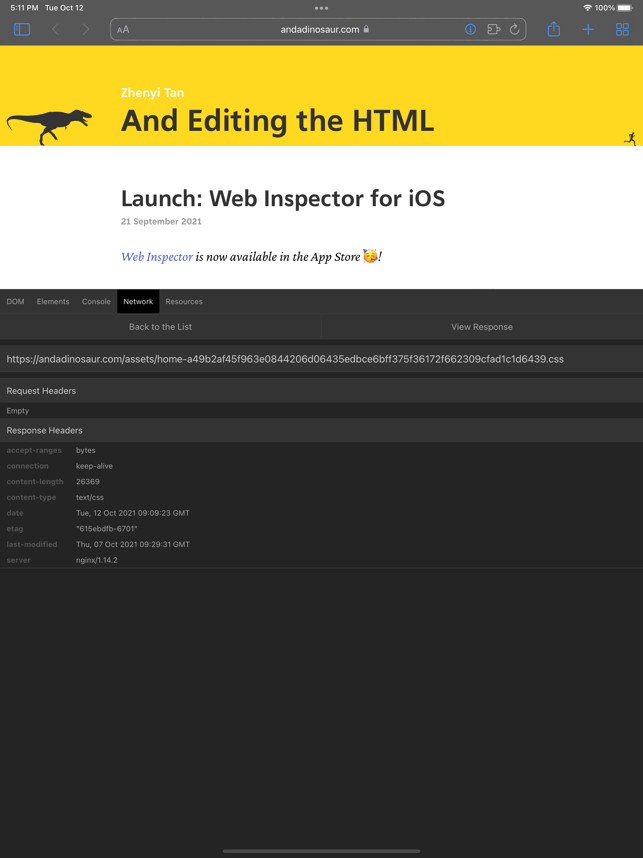Tap Back to the List
Screen dimensions: 643x858
160,327
